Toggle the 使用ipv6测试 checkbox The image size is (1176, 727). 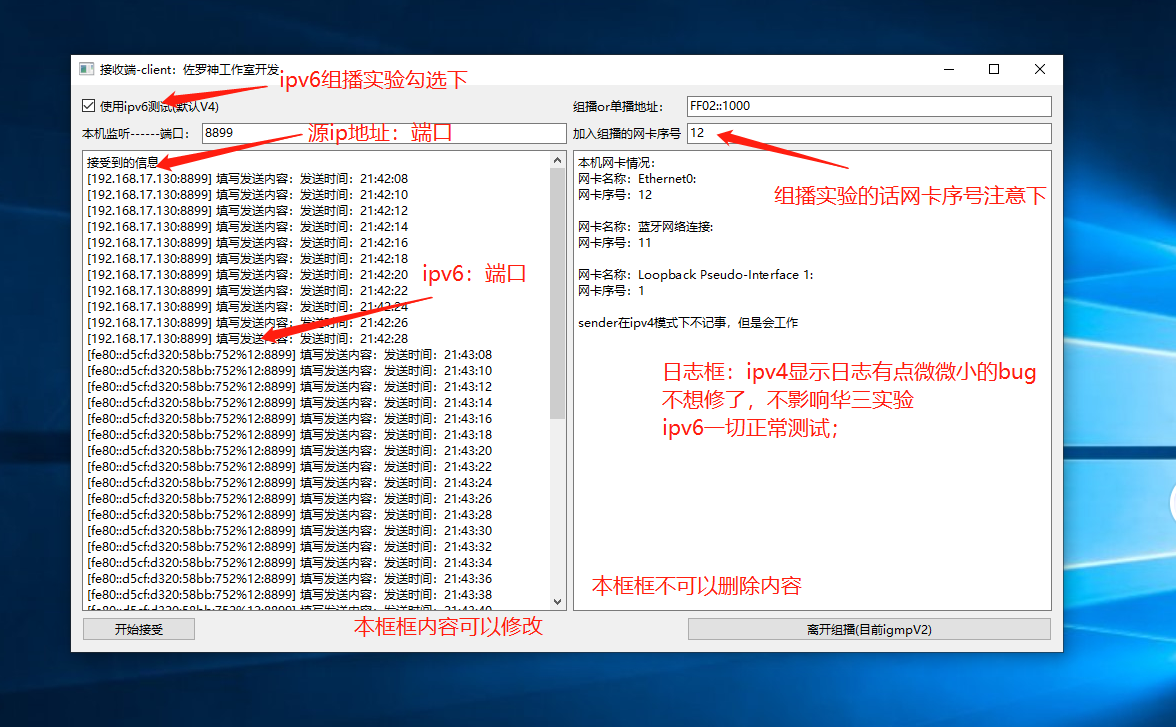click(x=88, y=106)
